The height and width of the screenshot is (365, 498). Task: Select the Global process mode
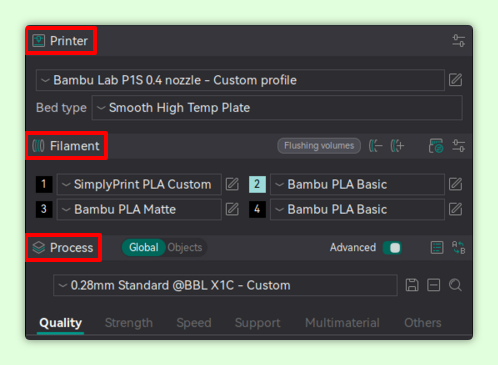click(144, 248)
